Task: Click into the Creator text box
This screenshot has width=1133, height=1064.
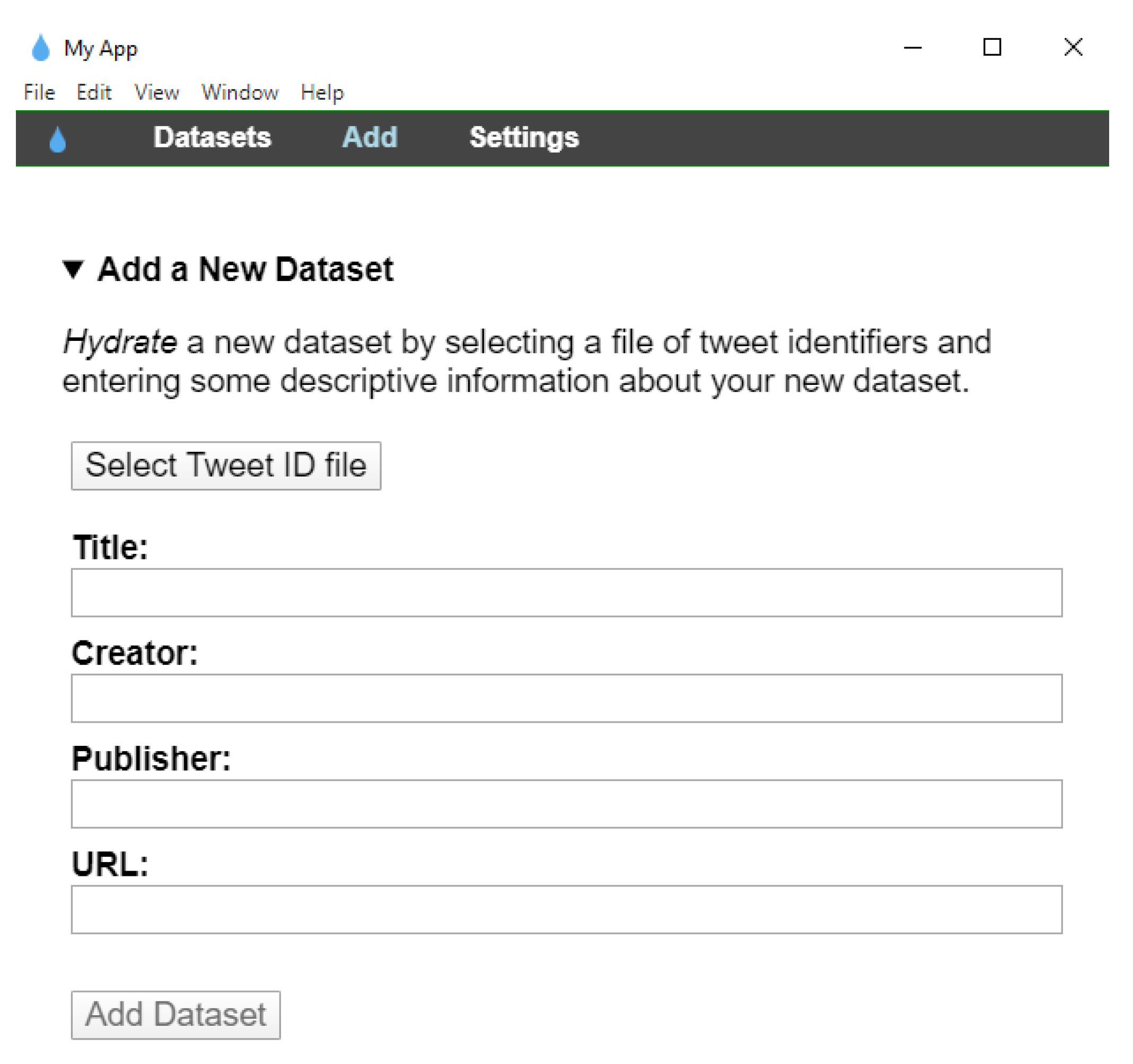Action: pyautogui.click(x=566, y=698)
